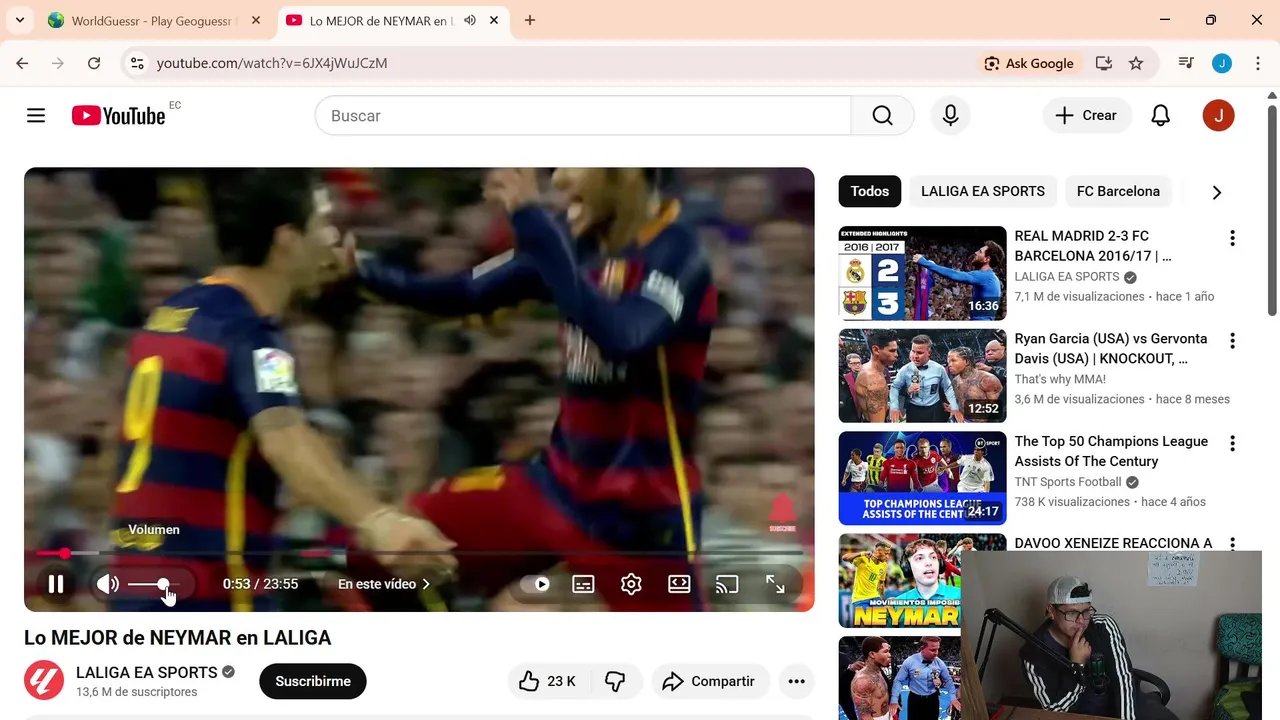Open the LALIGA EA SPORTS channel avatar
This screenshot has width=1280, height=720.
(x=44, y=681)
